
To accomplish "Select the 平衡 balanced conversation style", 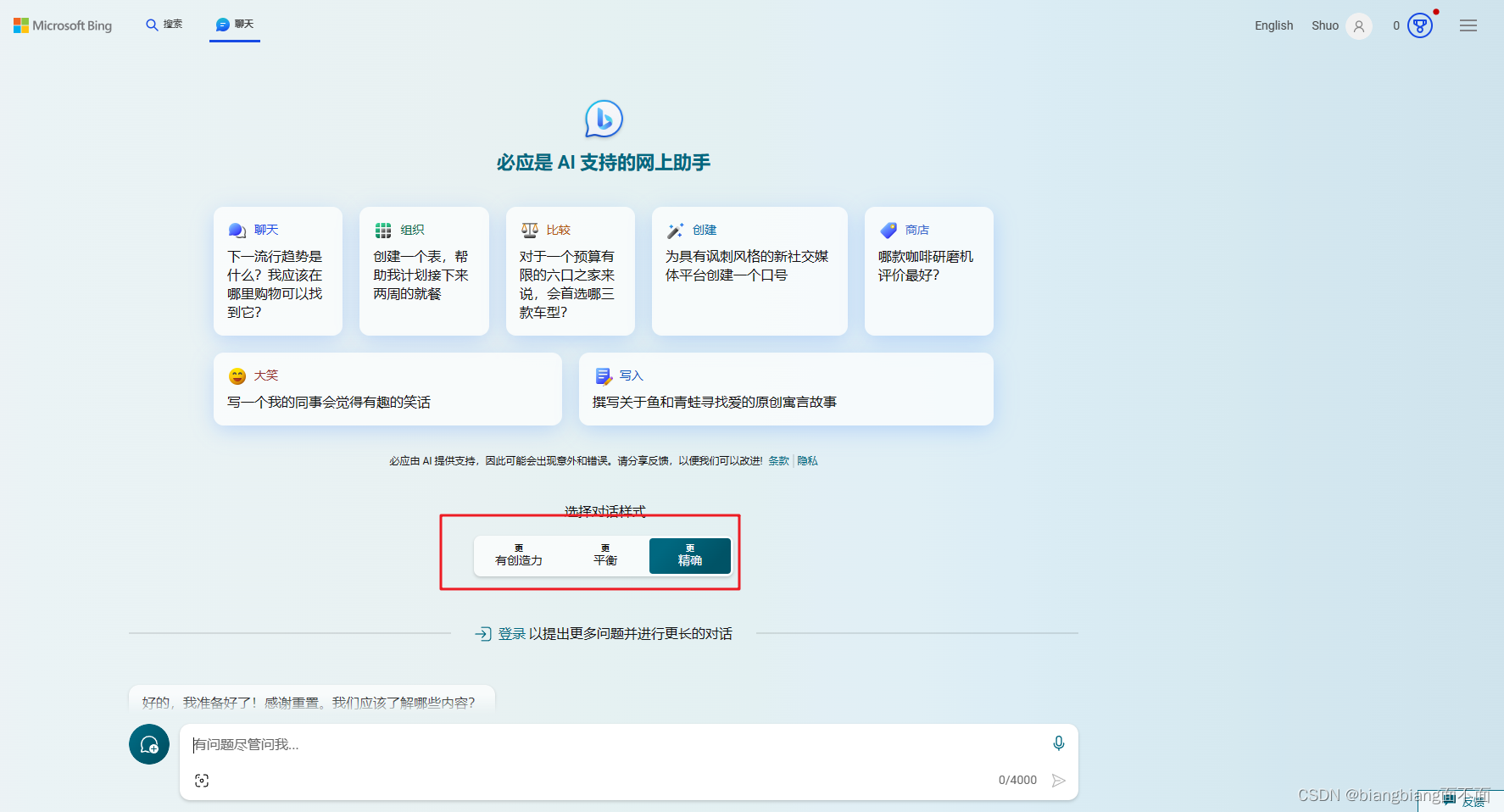I will pyautogui.click(x=605, y=556).
